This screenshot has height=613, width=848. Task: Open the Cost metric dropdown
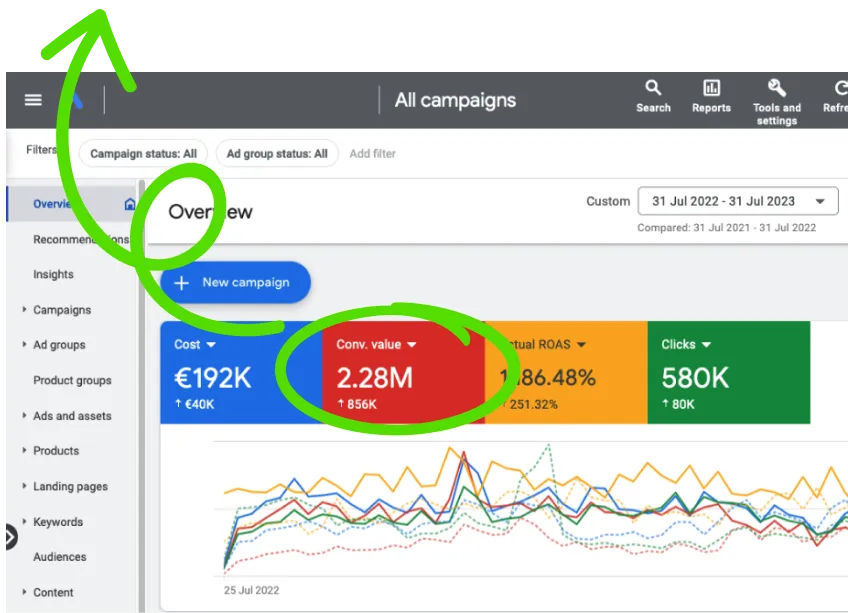(x=211, y=345)
